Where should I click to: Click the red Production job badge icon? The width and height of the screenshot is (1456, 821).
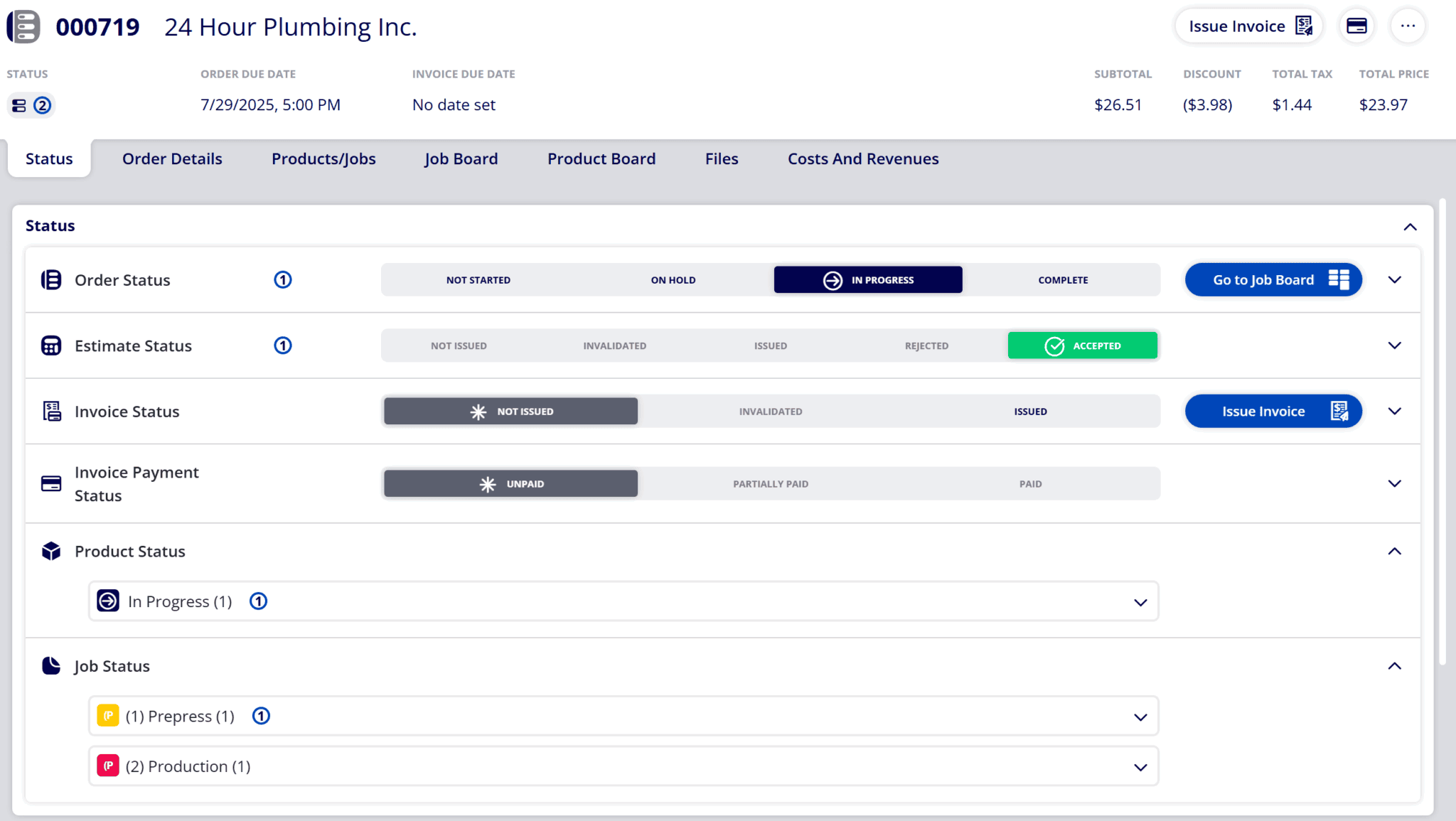coord(107,766)
